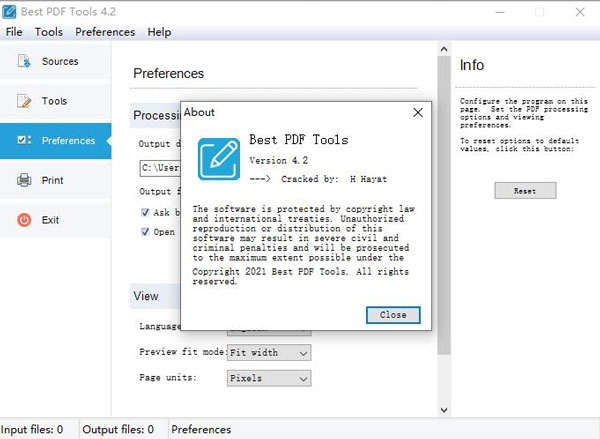Click the 'Copyright 2021 Best PDF Tools' text
Image resolution: width=600 pixels, height=439 pixels.
pos(270,272)
